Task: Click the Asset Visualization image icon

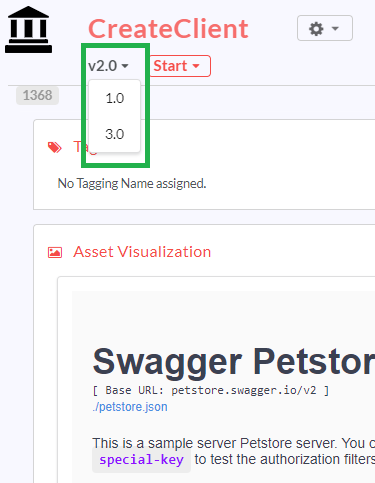Action: coord(55,252)
